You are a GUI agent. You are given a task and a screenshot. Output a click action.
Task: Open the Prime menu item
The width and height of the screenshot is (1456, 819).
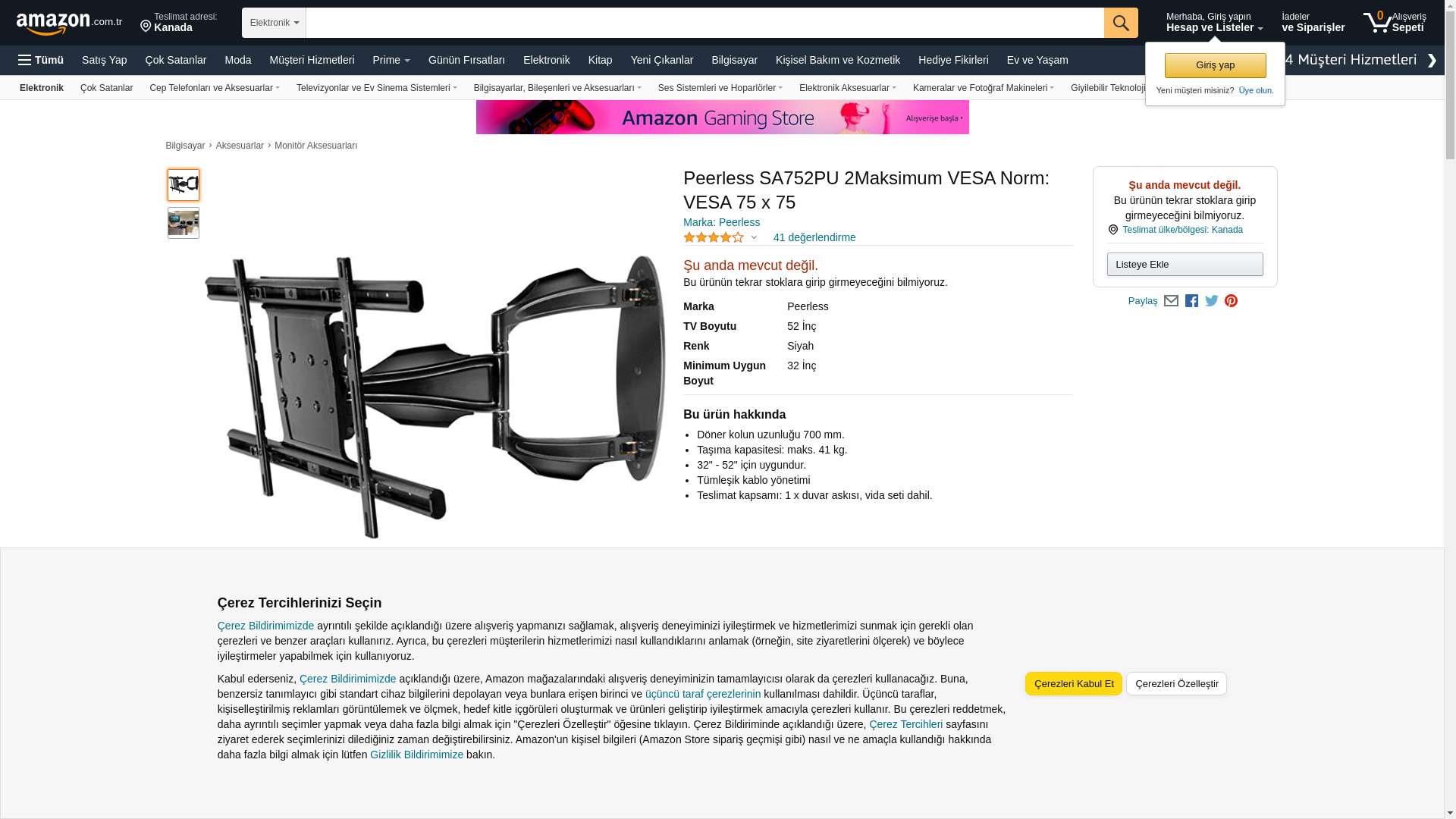click(391, 60)
